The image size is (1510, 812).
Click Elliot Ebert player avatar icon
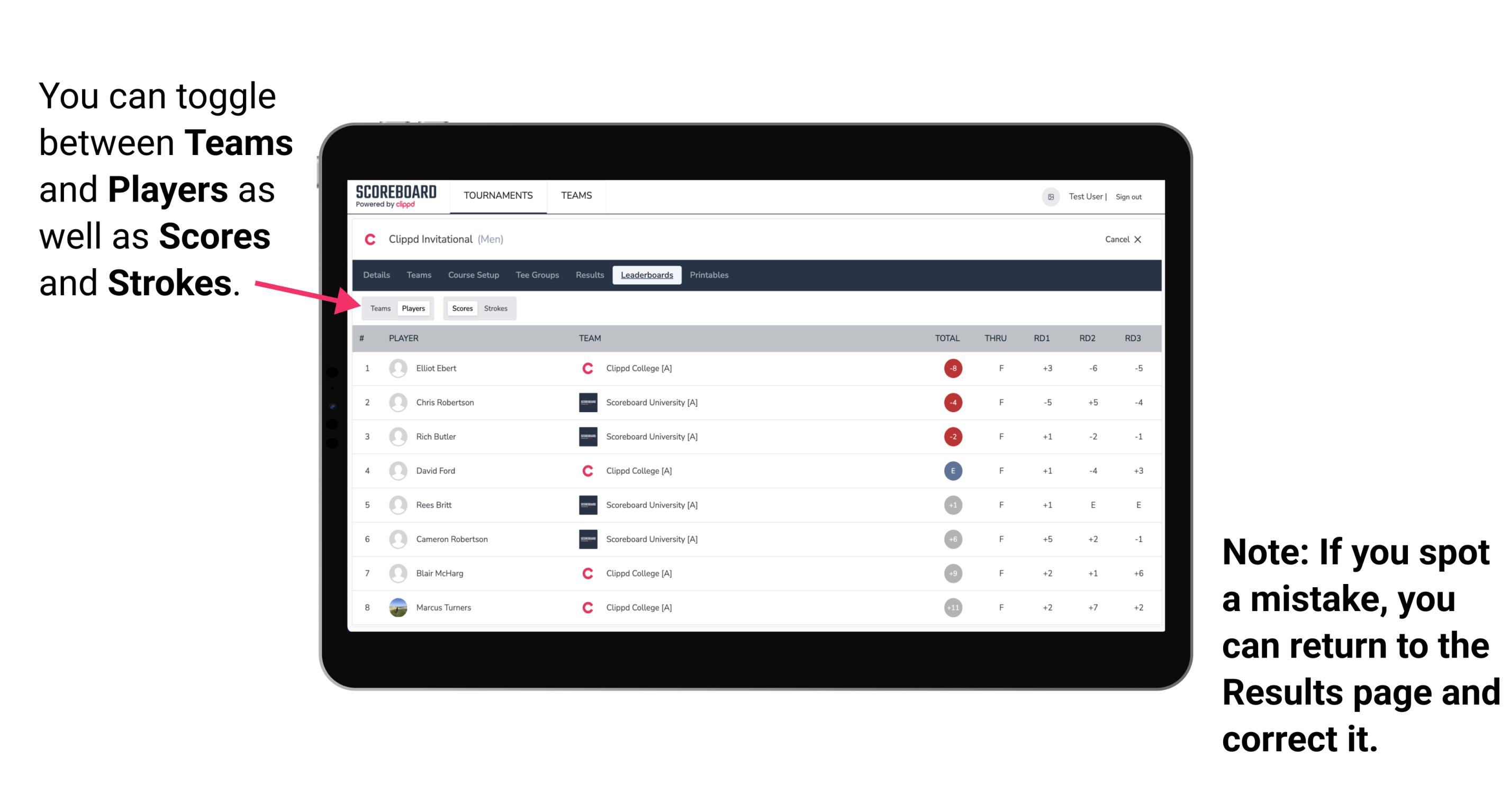[398, 368]
